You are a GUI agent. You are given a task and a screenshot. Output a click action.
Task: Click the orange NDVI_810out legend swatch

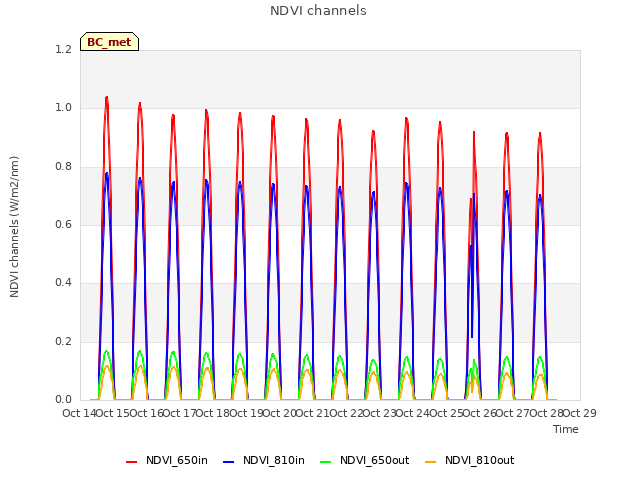(430, 462)
